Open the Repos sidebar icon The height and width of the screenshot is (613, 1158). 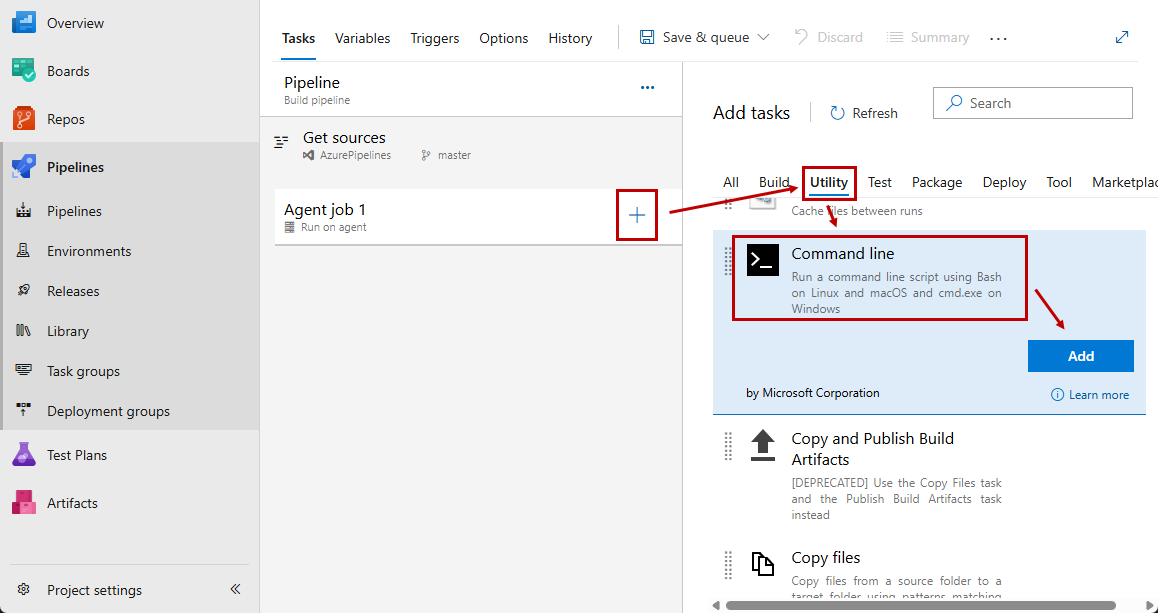(x=24, y=119)
